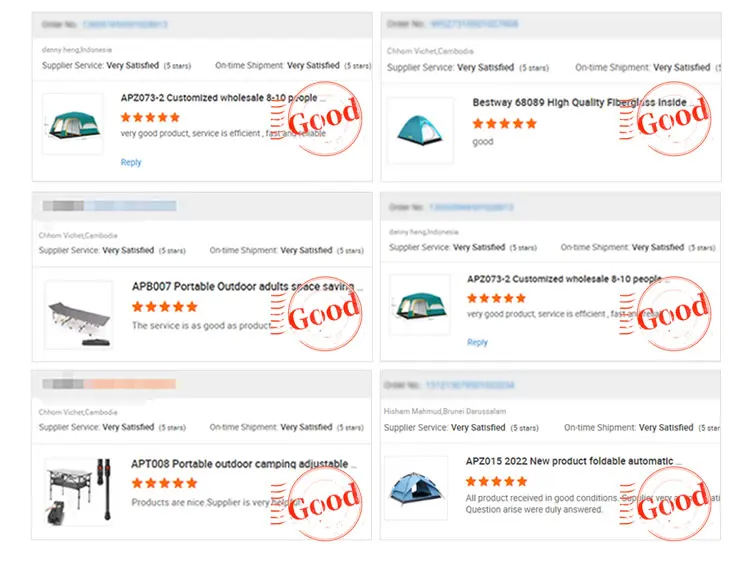The width and height of the screenshot is (750, 565).
Task: Click the green family tent thumbnail in first review
Action: click(x=72, y=124)
